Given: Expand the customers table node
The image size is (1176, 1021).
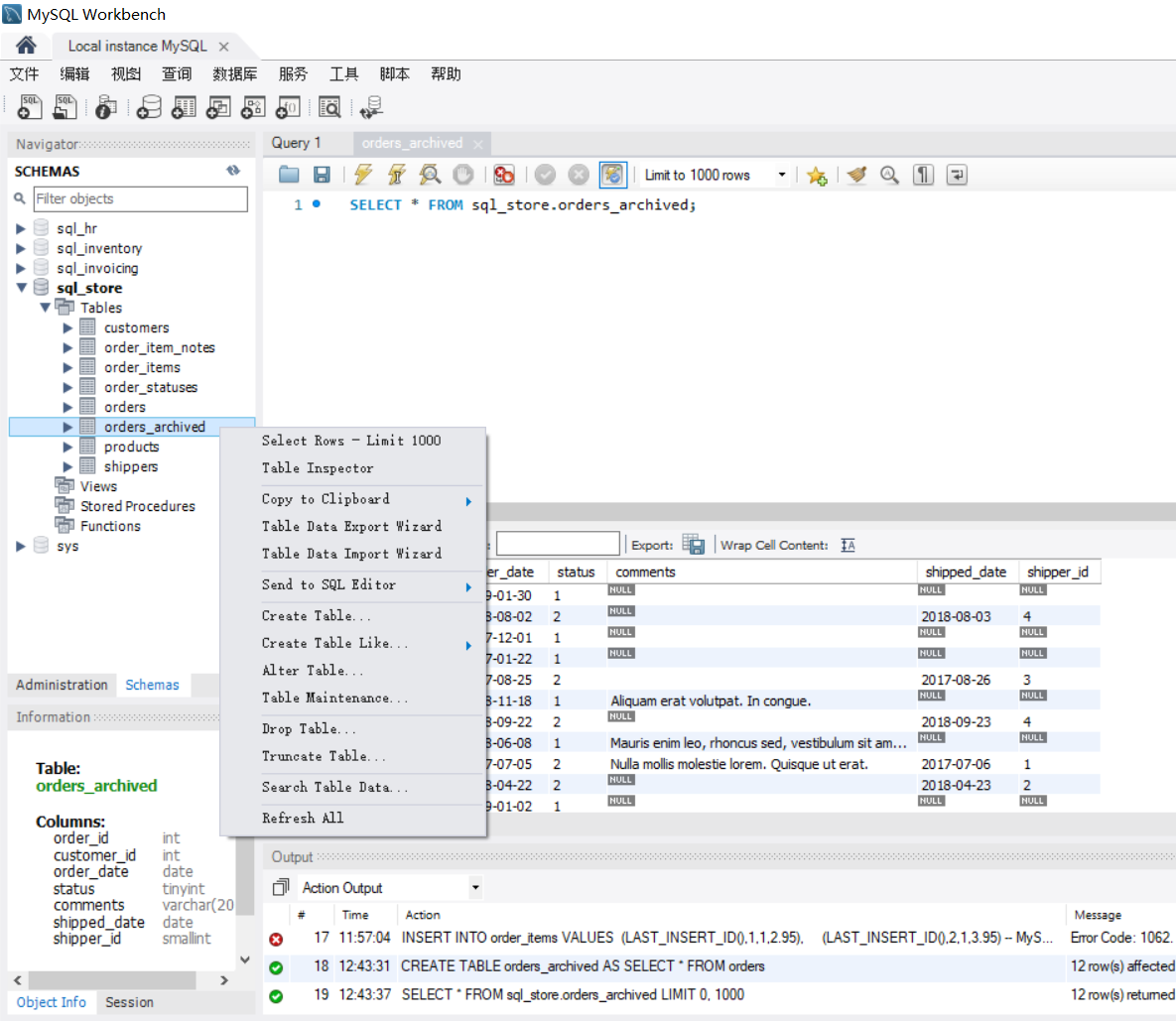Looking at the screenshot, I should click(67, 327).
